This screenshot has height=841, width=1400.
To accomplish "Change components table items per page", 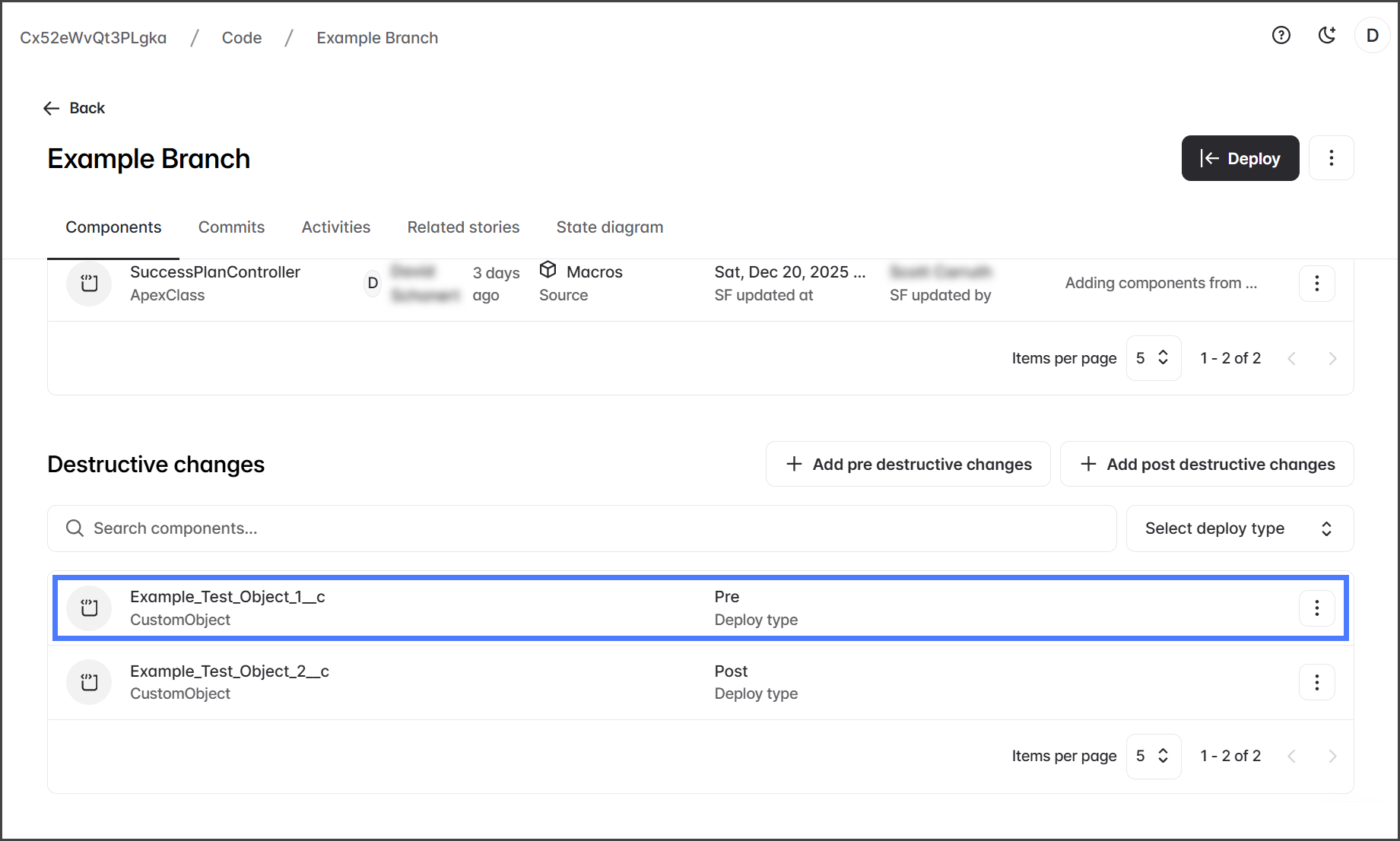I will (x=1152, y=358).
